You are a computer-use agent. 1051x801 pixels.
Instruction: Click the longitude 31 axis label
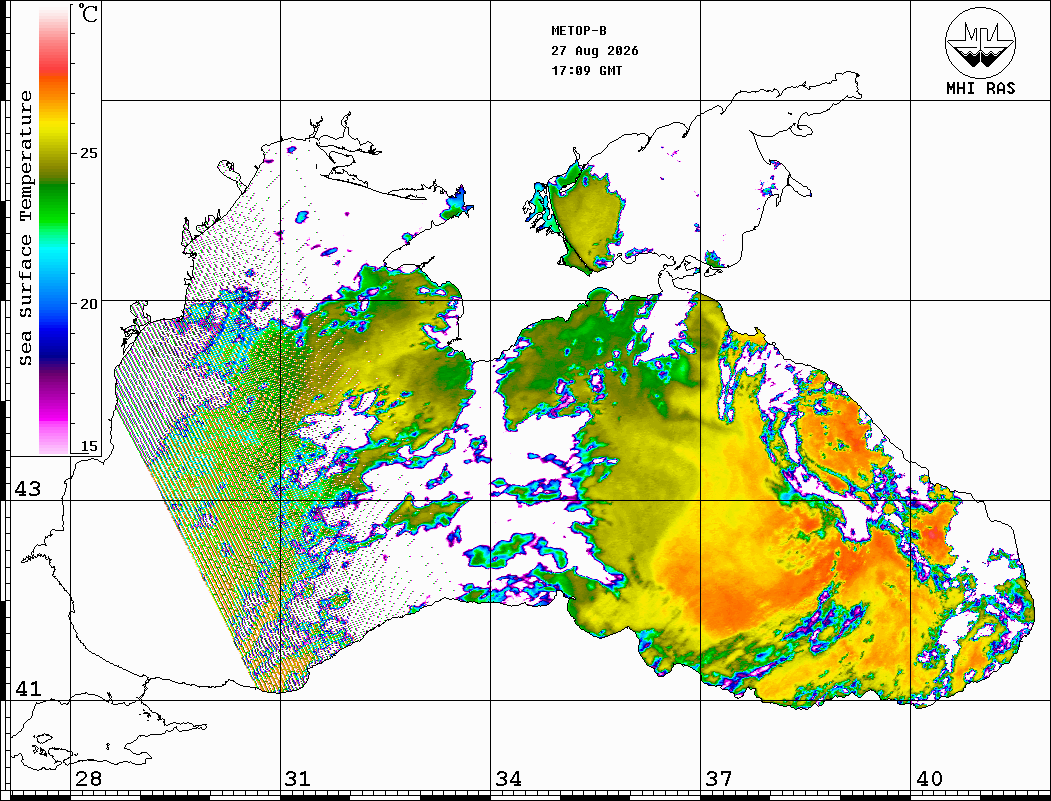(x=298, y=778)
